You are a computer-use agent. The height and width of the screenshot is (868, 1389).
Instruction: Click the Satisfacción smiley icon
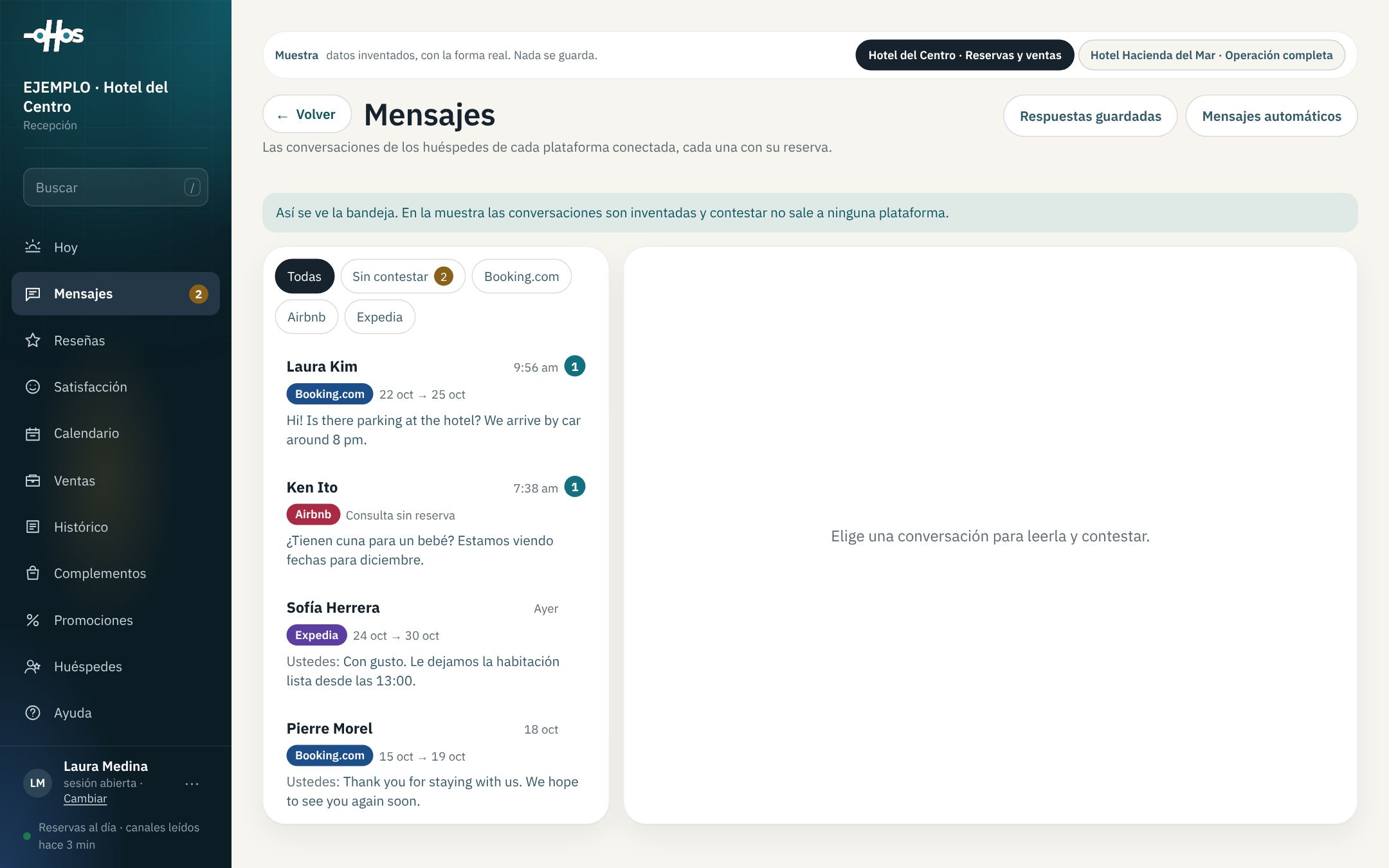coord(33,386)
